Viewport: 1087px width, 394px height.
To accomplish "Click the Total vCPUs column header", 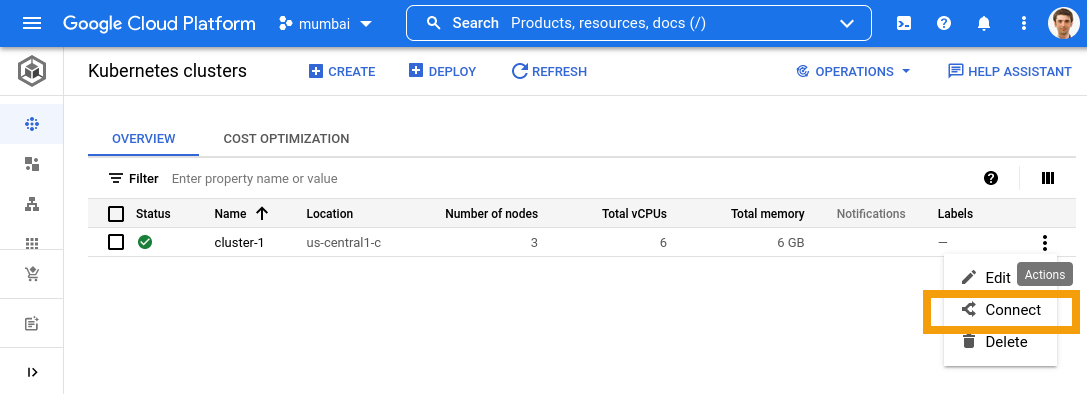I will click(634, 214).
